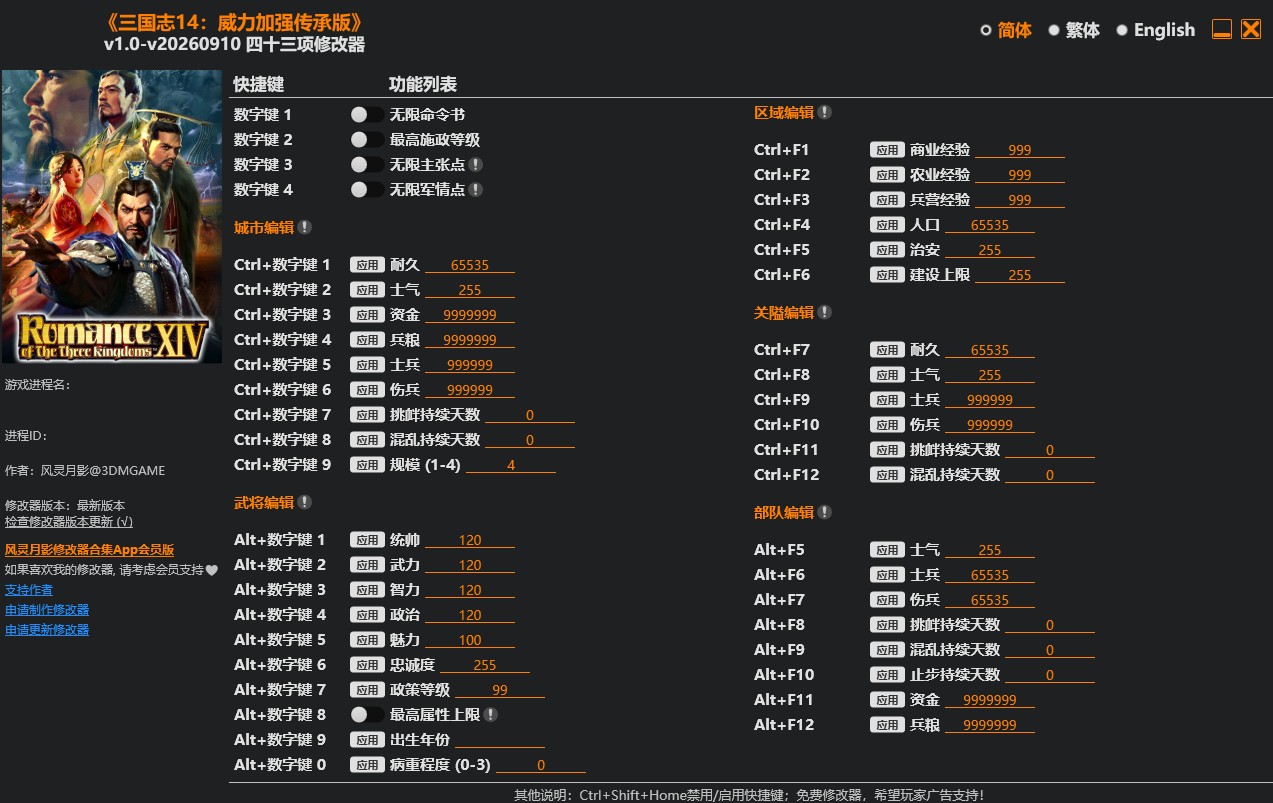Click 检查修改器版本更新 link

(x=69, y=522)
